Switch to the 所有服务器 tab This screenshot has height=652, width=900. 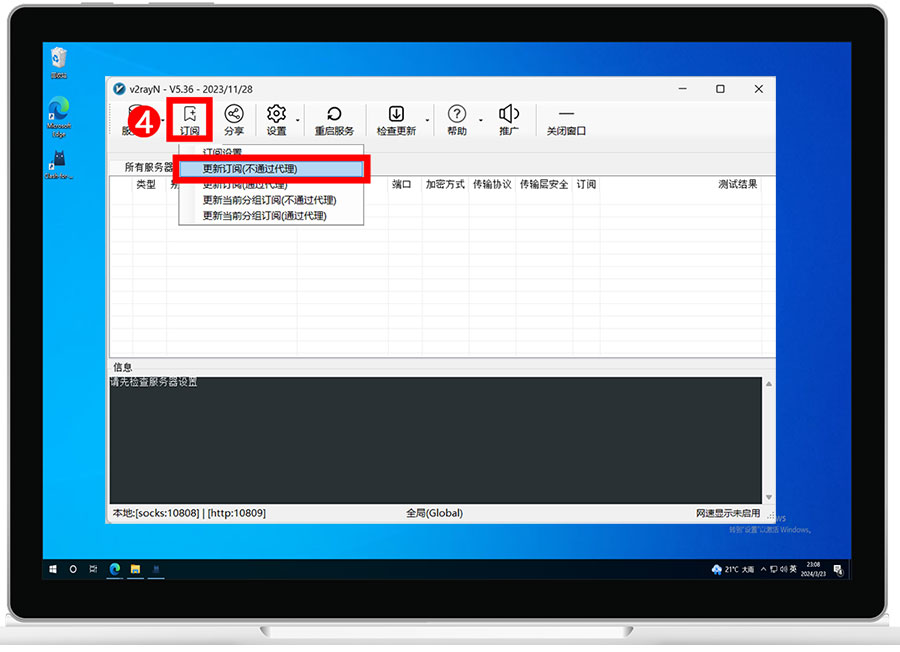148,167
